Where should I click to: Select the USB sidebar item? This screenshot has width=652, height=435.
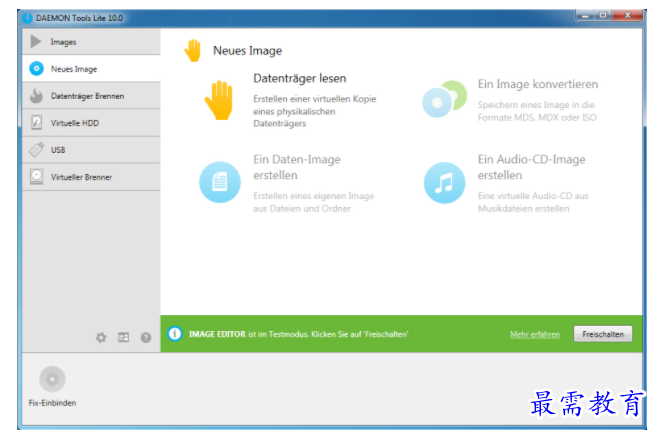91,150
